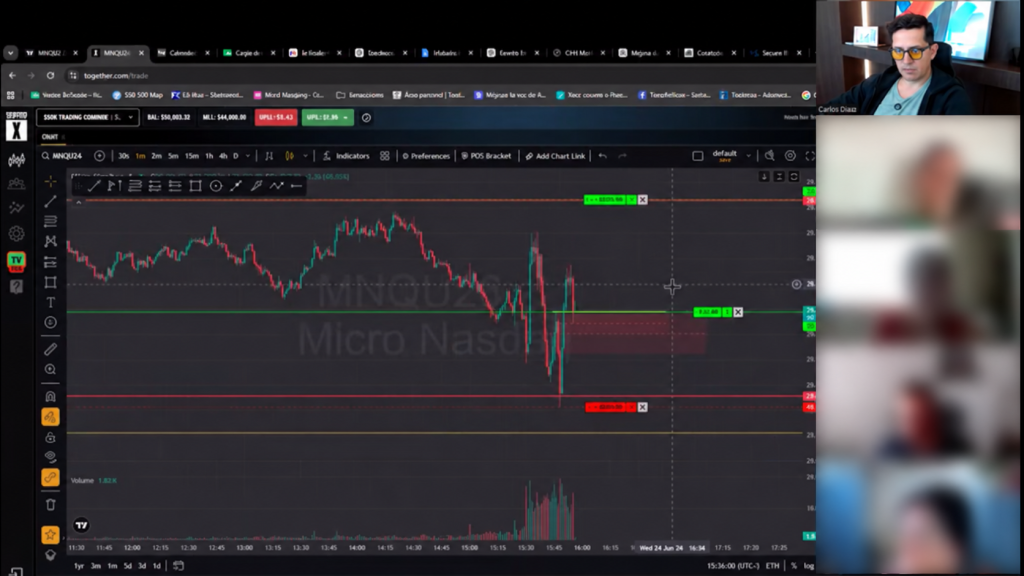Click the trash can remove-drawings icon
The height and width of the screenshot is (576, 1024).
click(x=50, y=504)
